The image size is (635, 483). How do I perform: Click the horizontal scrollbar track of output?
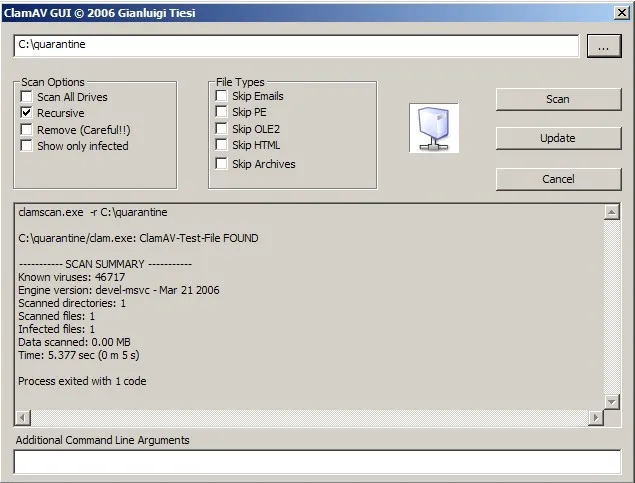(x=309, y=417)
